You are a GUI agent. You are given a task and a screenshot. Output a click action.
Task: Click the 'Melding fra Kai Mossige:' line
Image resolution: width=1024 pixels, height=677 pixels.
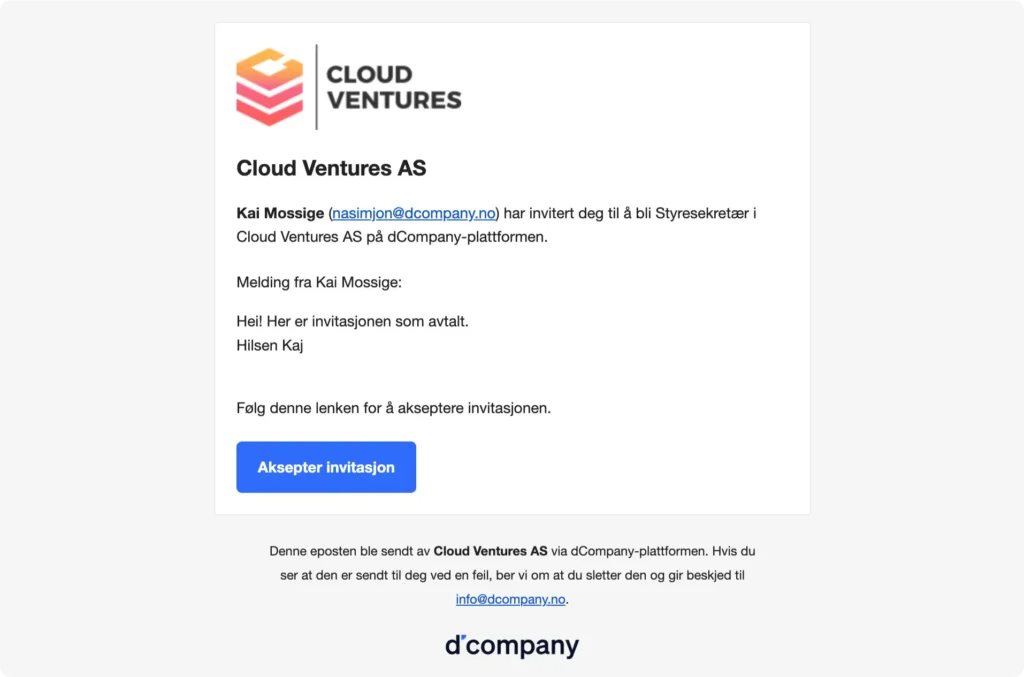tap(318, 282)
